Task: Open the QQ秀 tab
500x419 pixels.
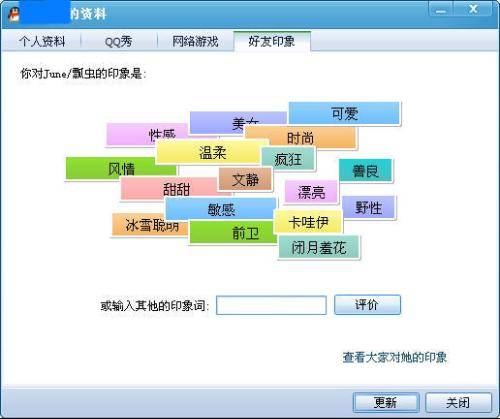Action: point(118,42)
